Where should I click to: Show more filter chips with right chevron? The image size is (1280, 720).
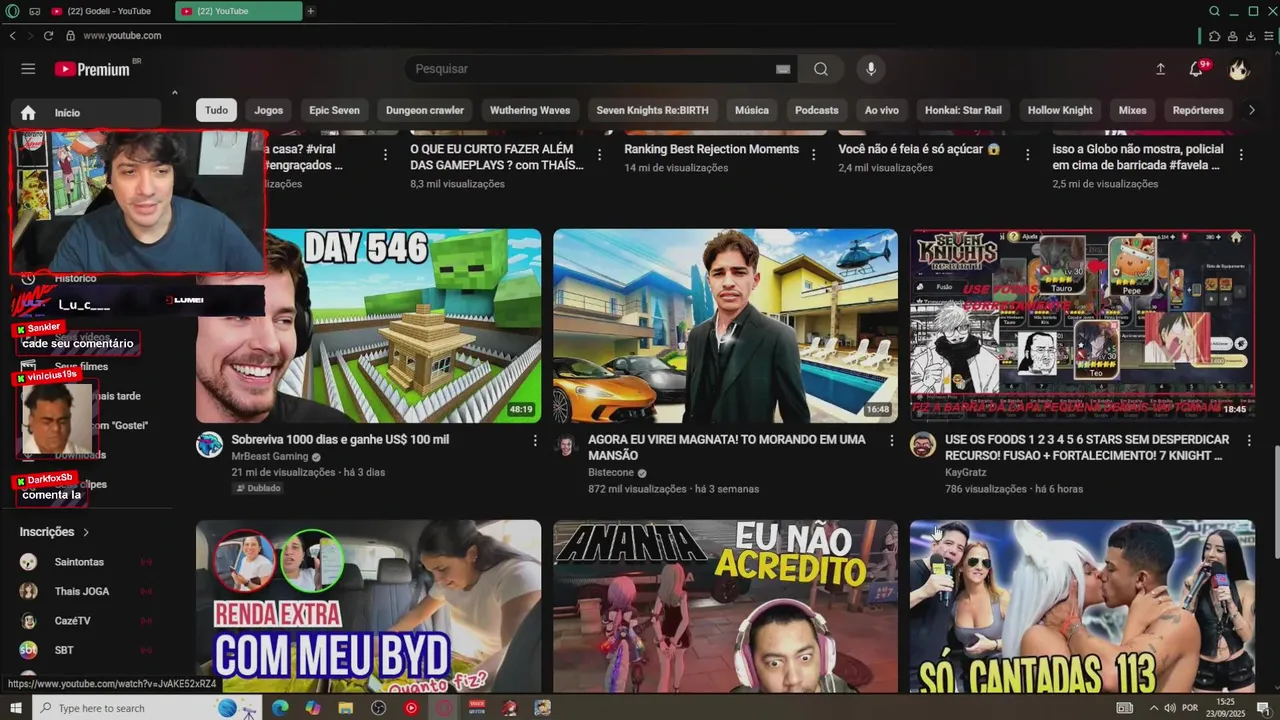click(1251, 110)
